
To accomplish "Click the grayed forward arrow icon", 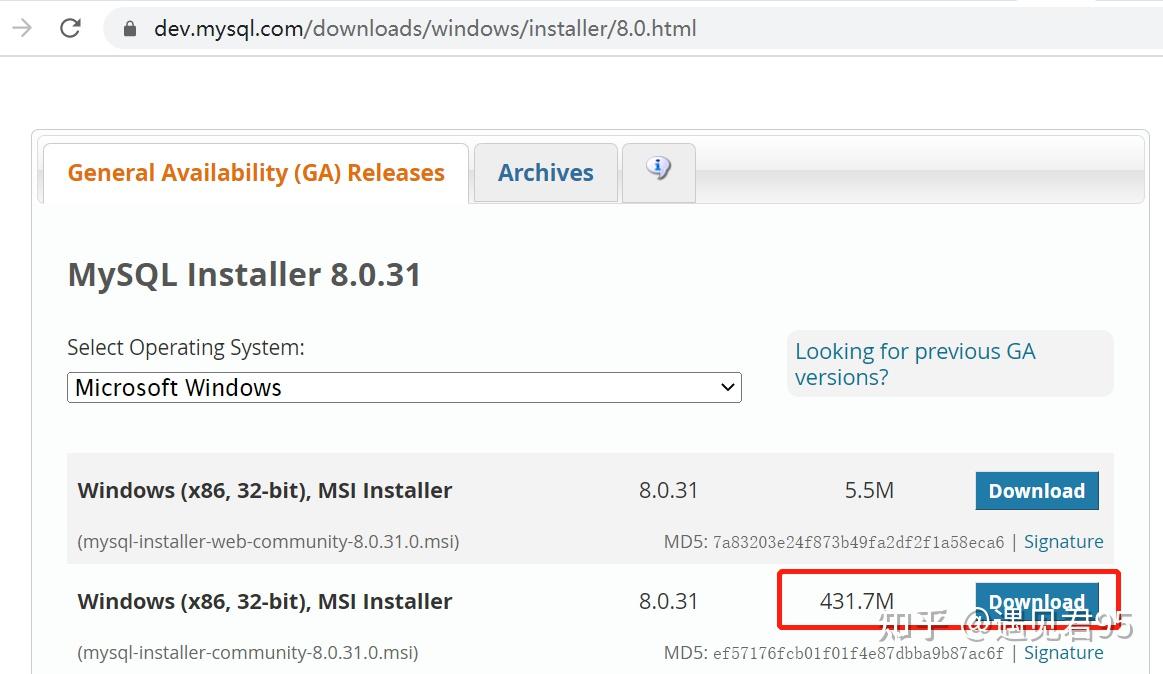I will 21,28.
